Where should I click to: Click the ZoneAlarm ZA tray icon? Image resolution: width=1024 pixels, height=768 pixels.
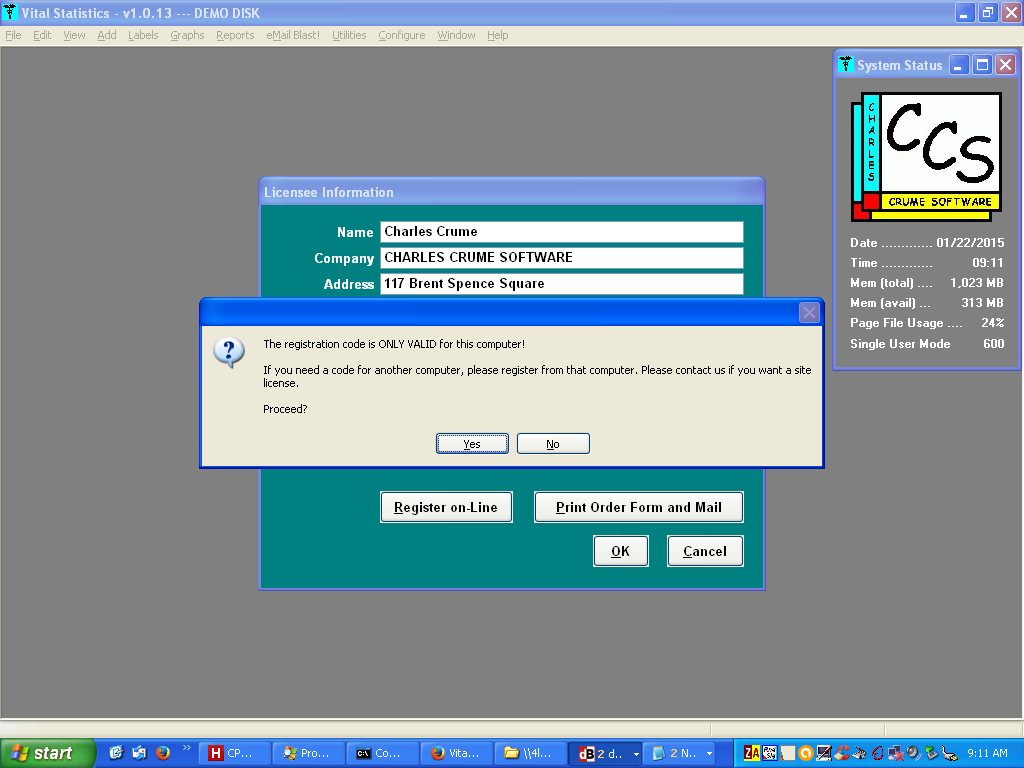(x=752, y=753)
